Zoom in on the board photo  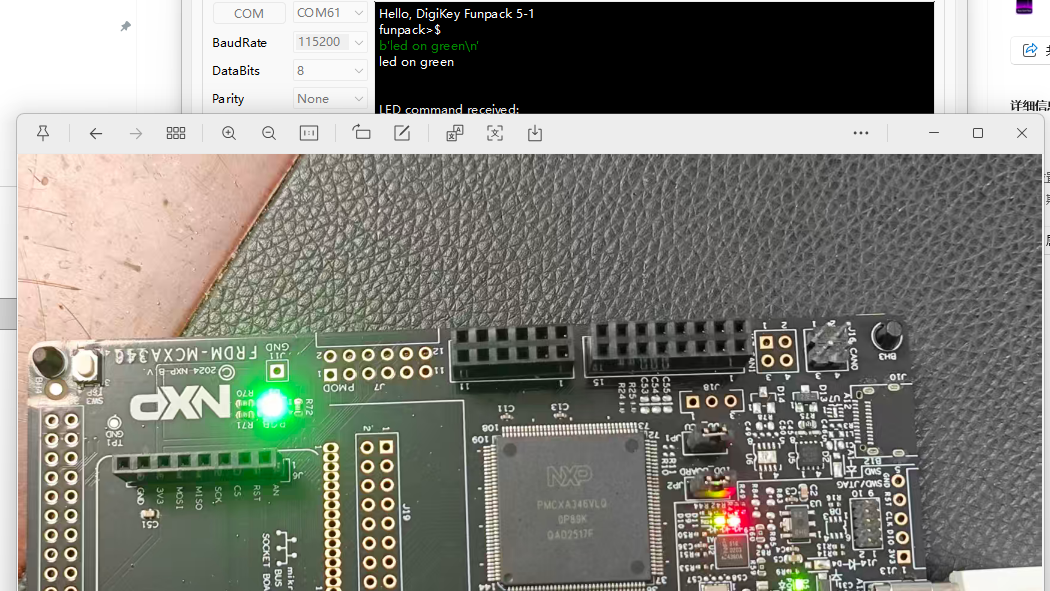click(229, 133)
